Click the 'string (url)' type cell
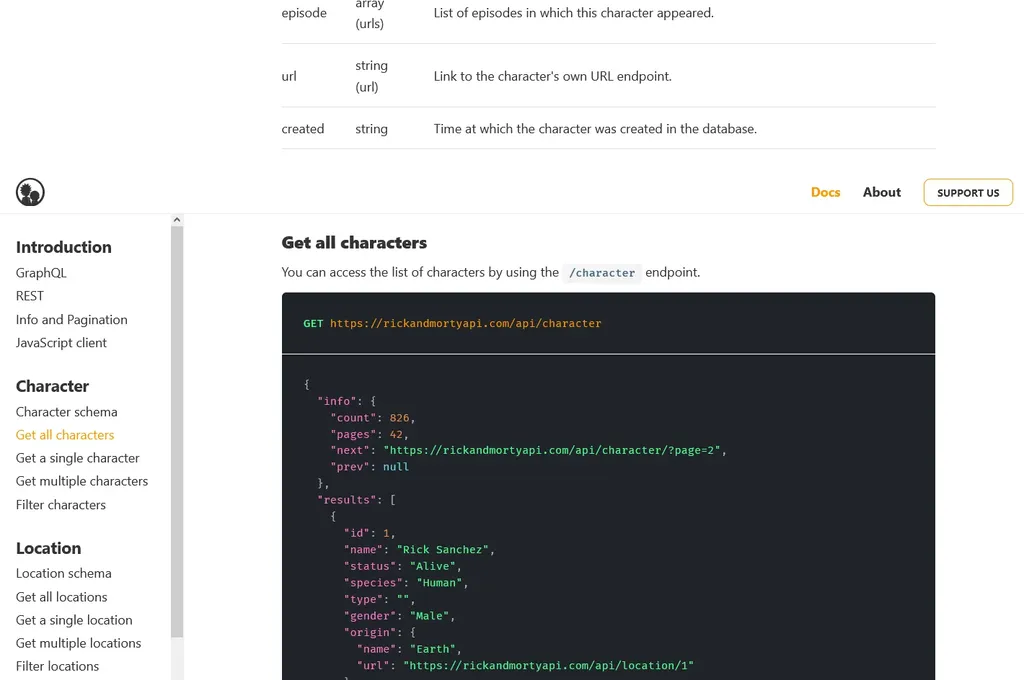The width and height of the screenshot is (1024, 680). tap(372, 76)
